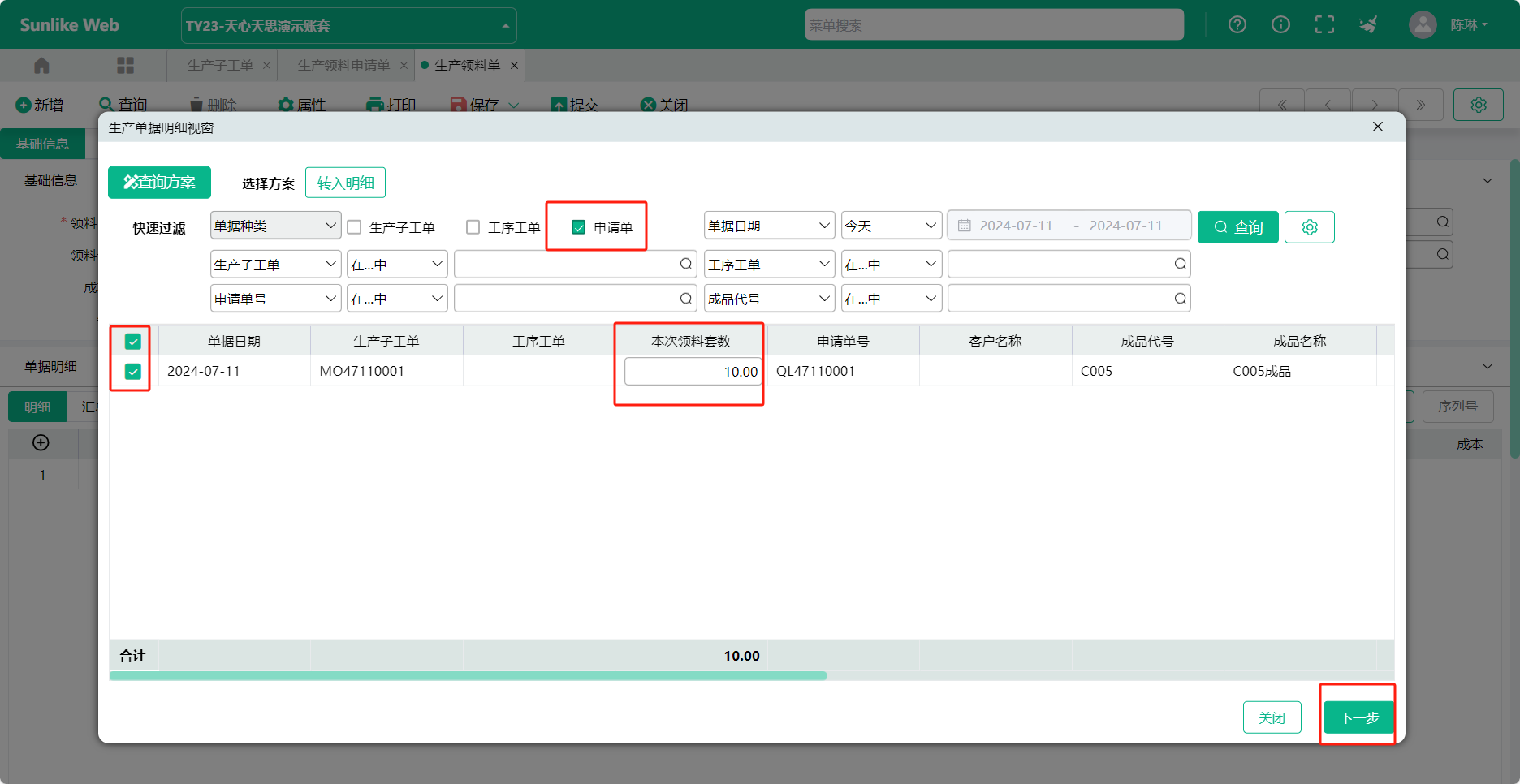Open account selector TY23-天心天思演示账套

(348, 26)
